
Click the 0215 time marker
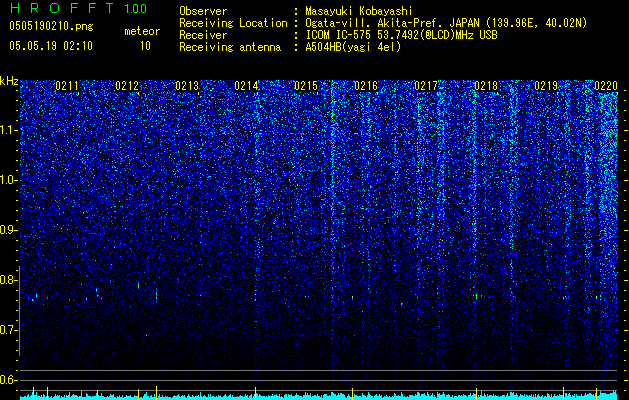click(306, 86)
